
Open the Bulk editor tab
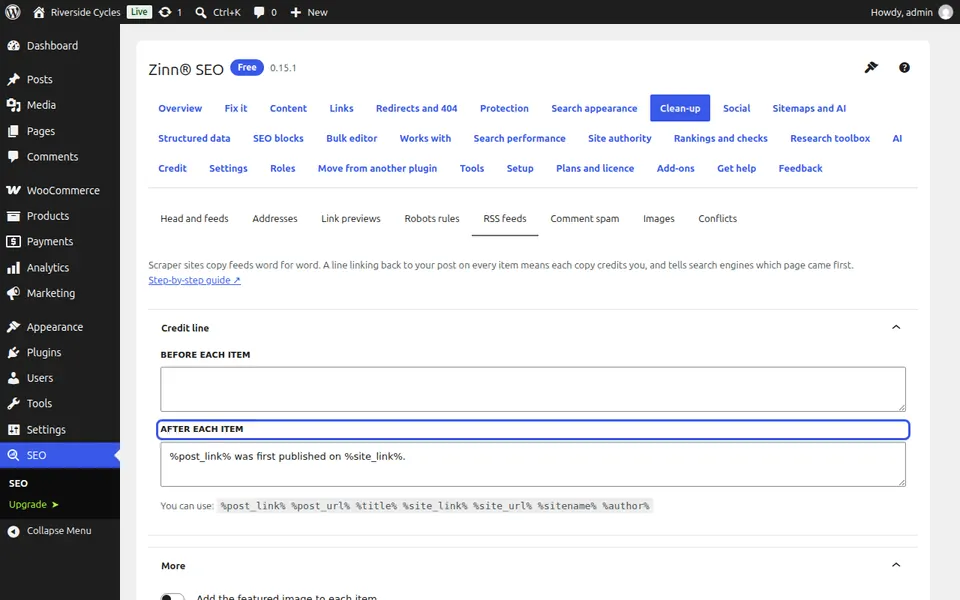(x=351, y=138)
